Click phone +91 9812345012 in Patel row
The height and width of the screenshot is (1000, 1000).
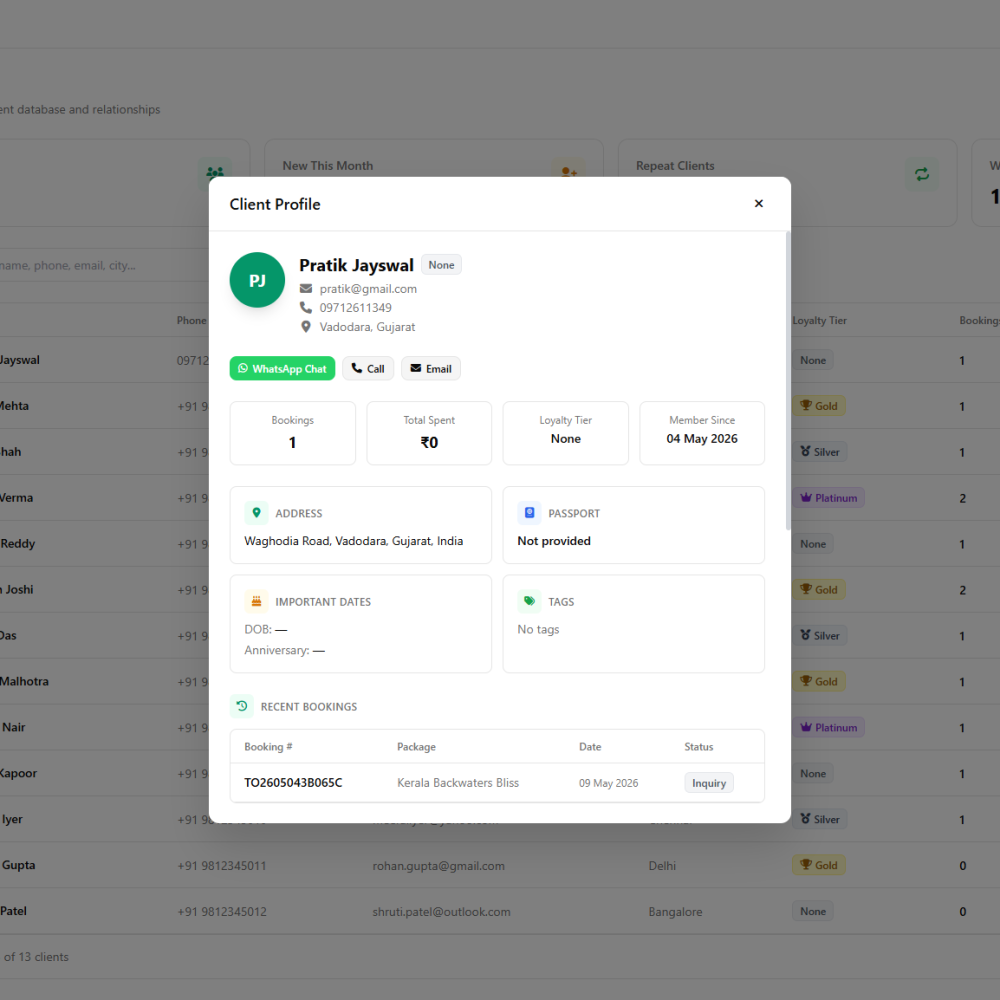click(221, 912)
